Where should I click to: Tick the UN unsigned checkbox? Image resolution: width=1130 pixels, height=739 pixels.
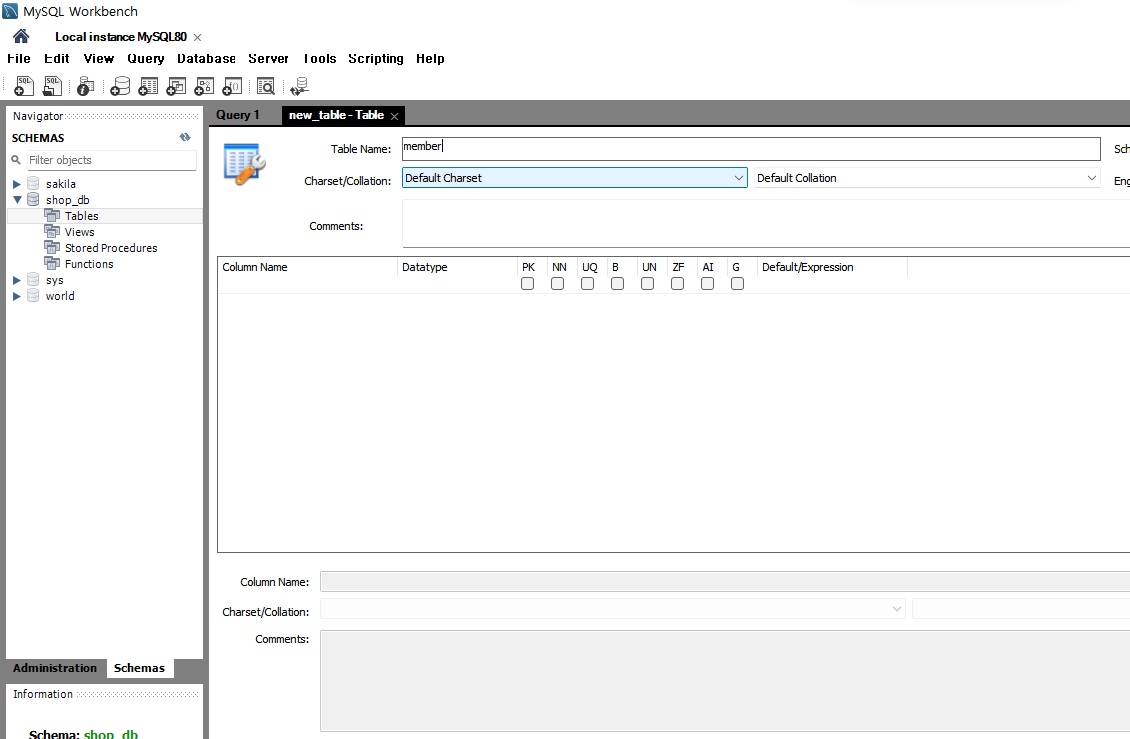648,284
